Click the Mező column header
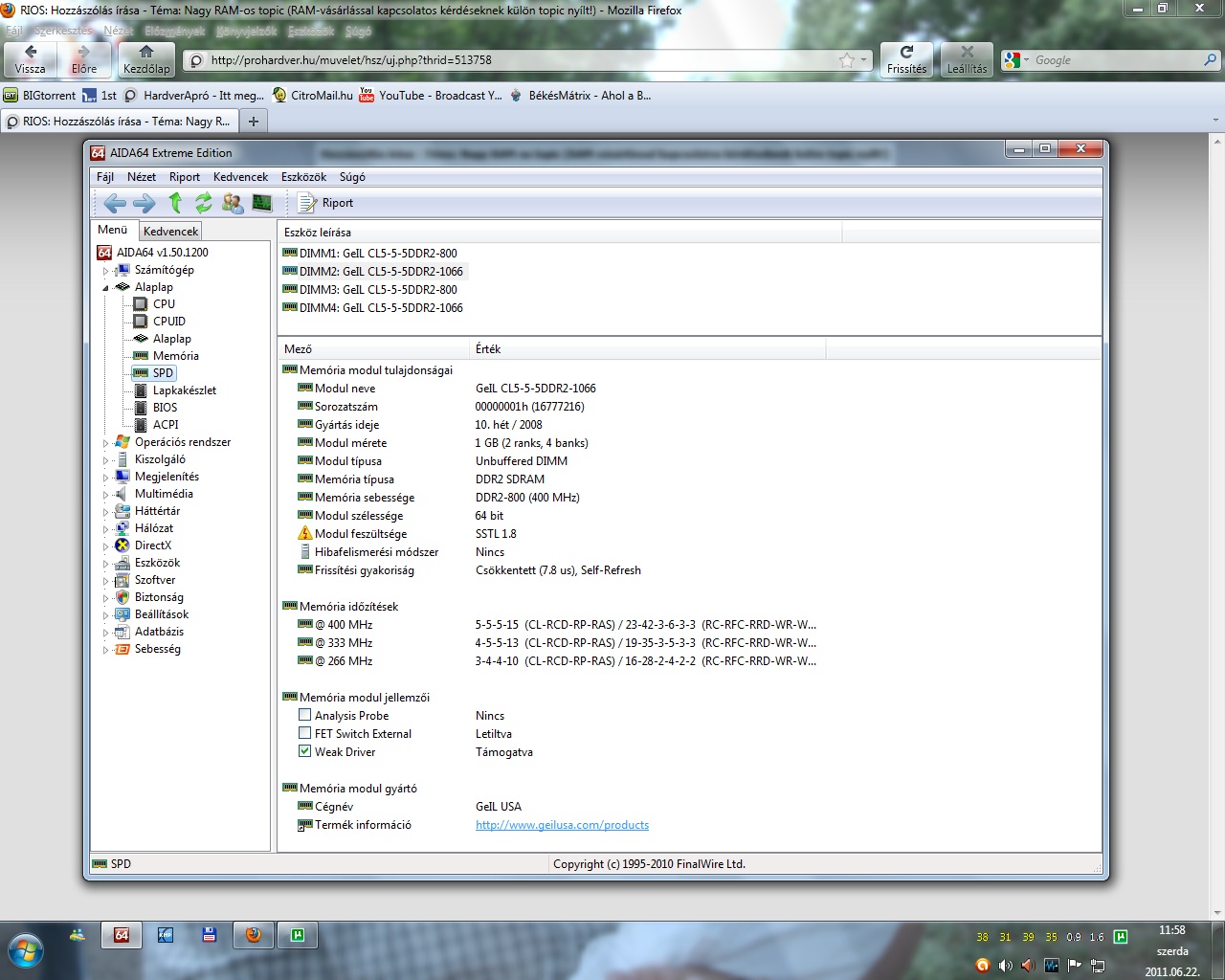 (x=373, y=349)
